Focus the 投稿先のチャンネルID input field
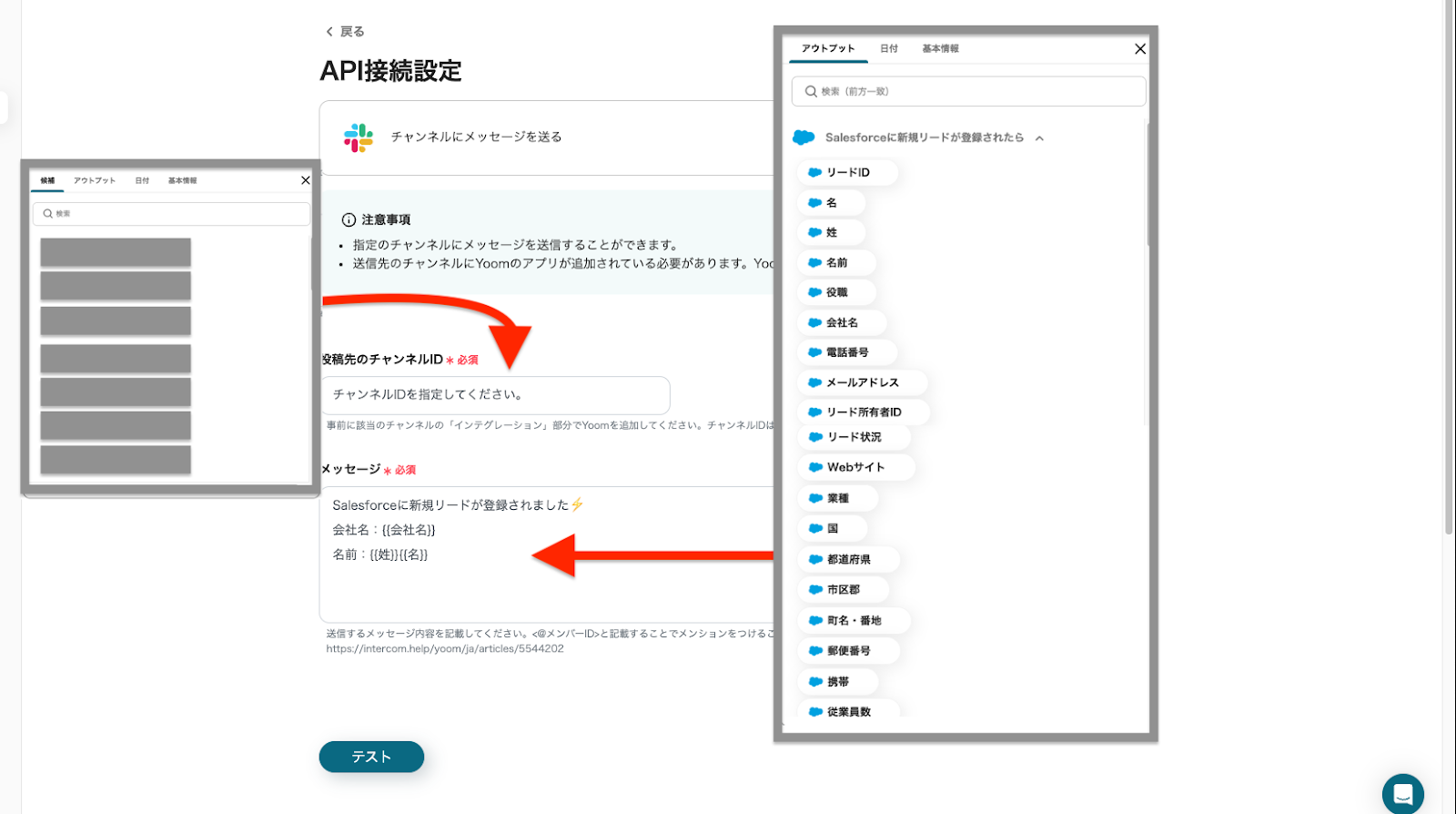The height and width of the screenshot is (814, 1456). pyautogui.click(x=496, y=395)
